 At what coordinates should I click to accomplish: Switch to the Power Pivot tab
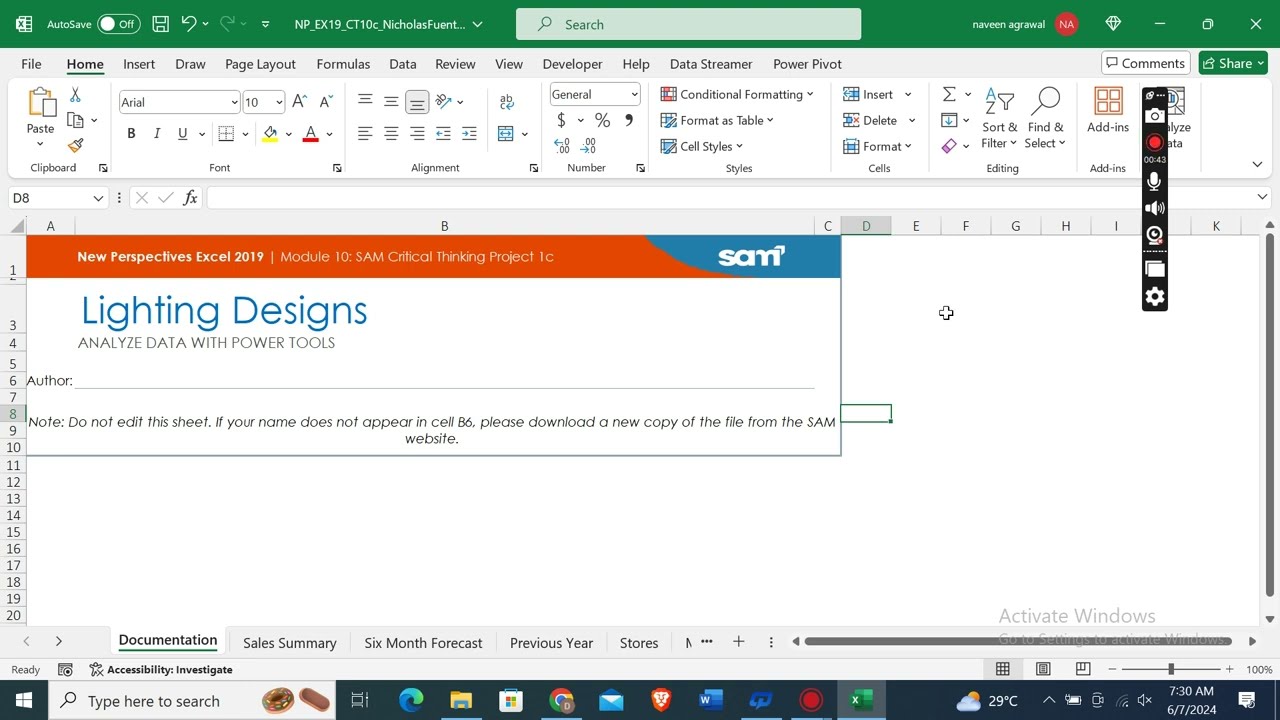(807, 64)
